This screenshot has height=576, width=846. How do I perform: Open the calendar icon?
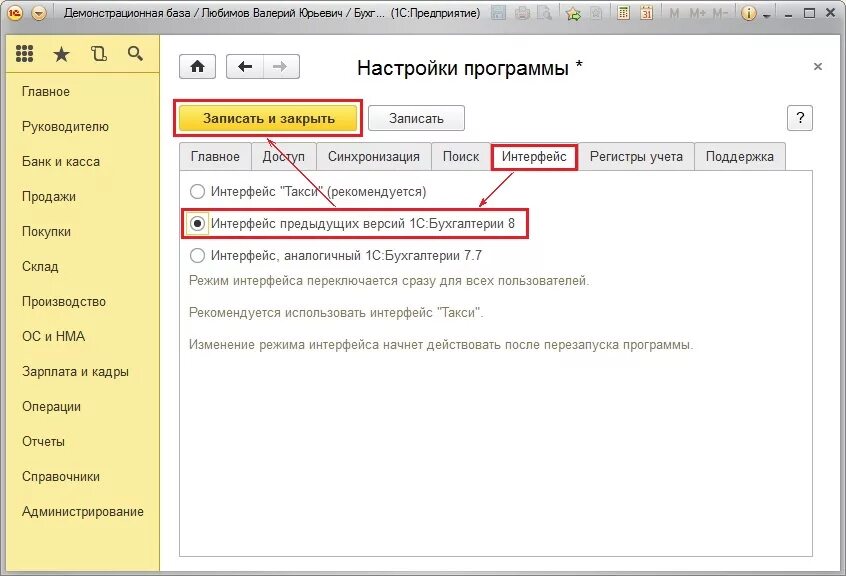coord(646,13)
